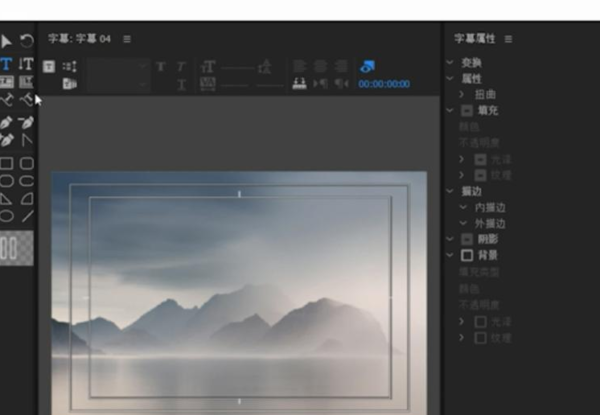The height and width of the screenshot is (415, 600).
Task: Collapse the 描边 section
Action: 450,190
